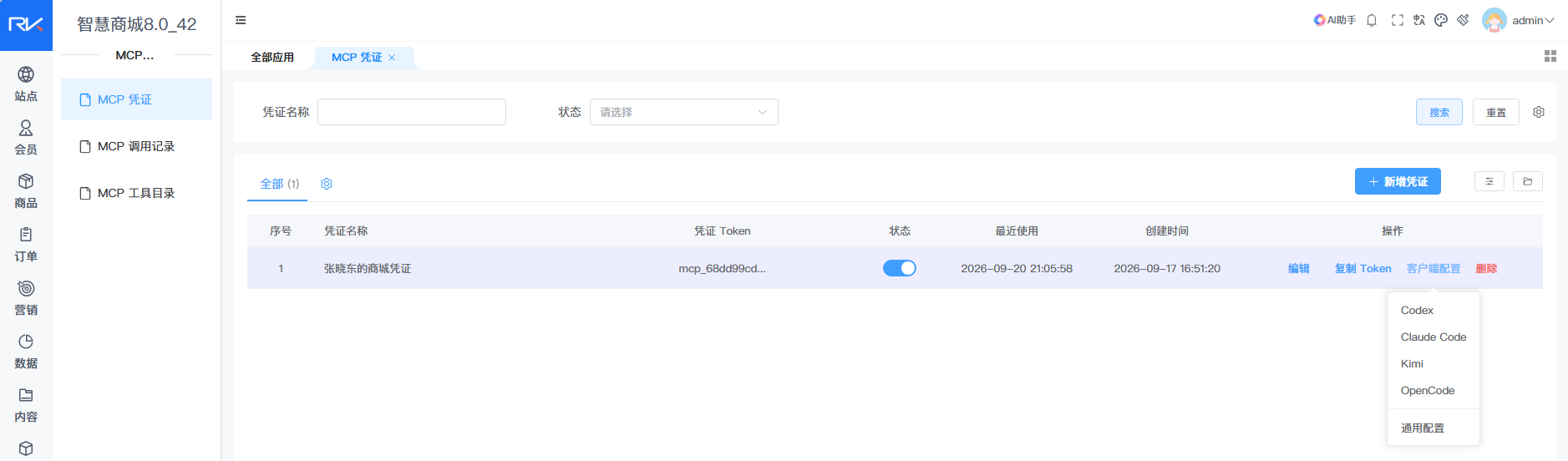Click the 创建时间 column header
The width and height of the screenshot is (1568, 461).
[x=1167, y=230]
